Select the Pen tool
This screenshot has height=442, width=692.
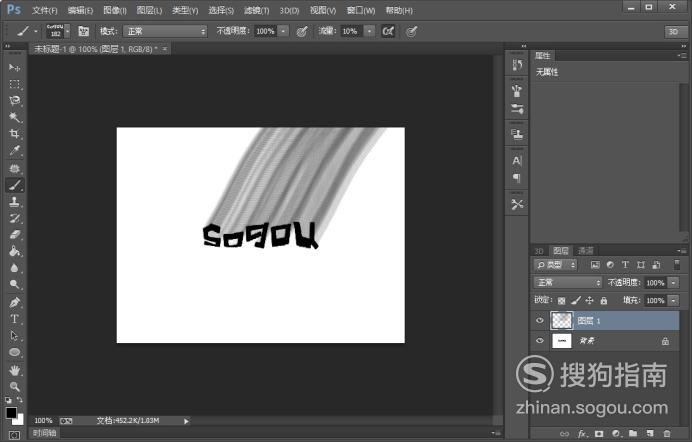(15, 303)
